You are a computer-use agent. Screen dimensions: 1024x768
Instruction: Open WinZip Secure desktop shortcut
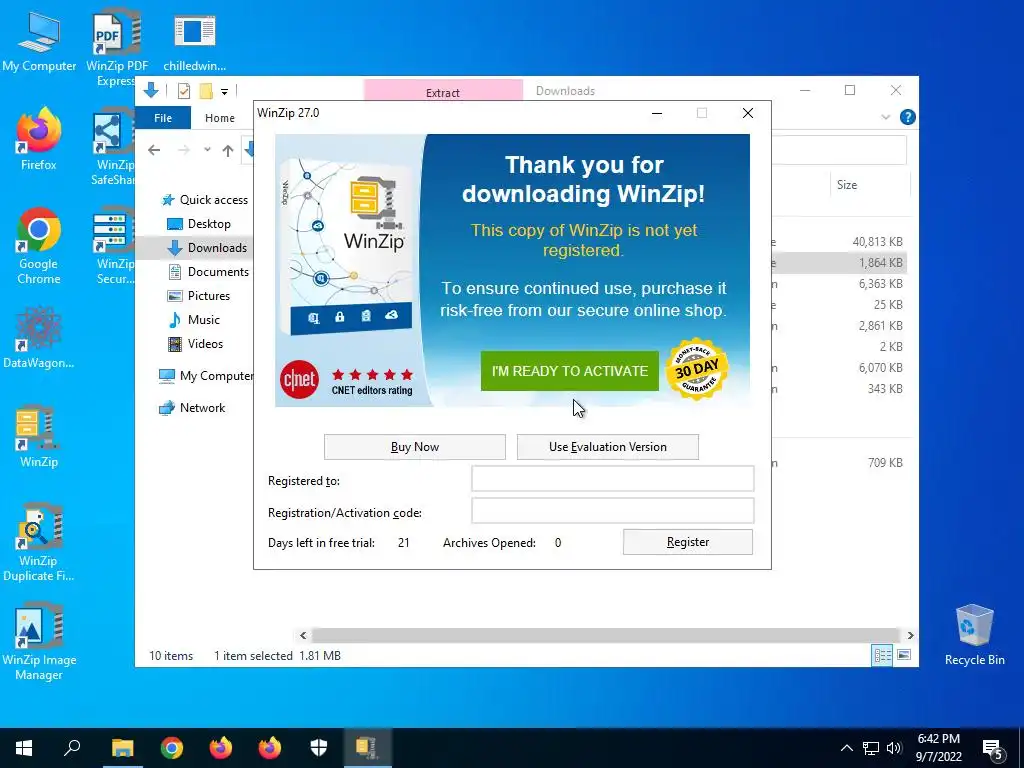point(114,247)
